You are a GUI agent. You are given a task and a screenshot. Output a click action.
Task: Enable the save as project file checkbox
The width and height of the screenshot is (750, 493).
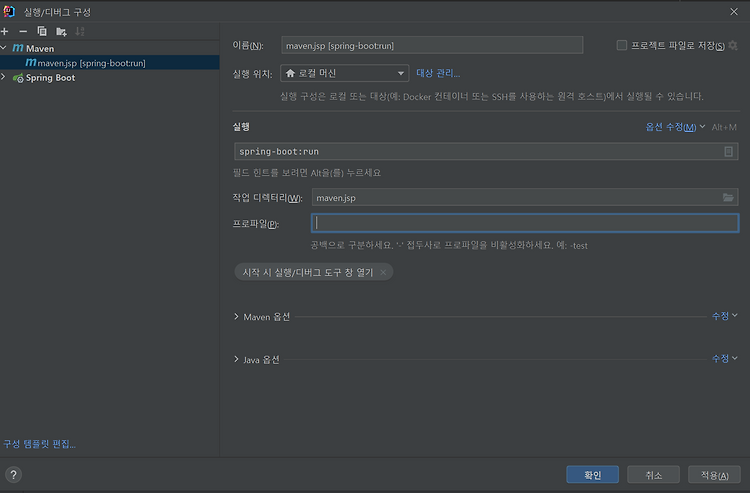click(622, 45)
